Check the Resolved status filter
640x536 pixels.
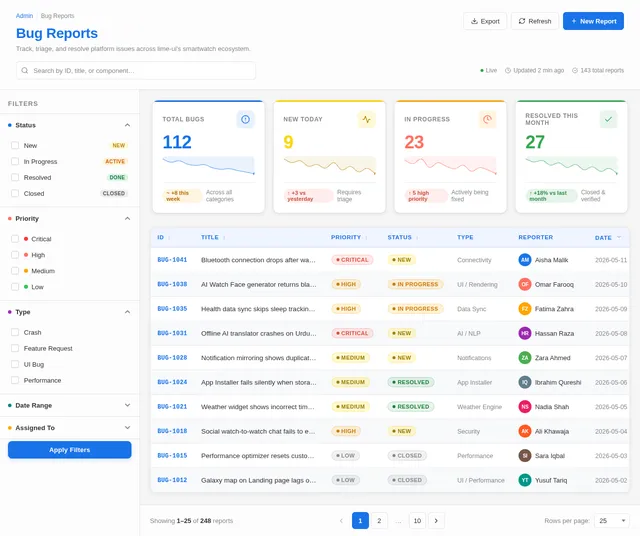[x=15, y=177]
